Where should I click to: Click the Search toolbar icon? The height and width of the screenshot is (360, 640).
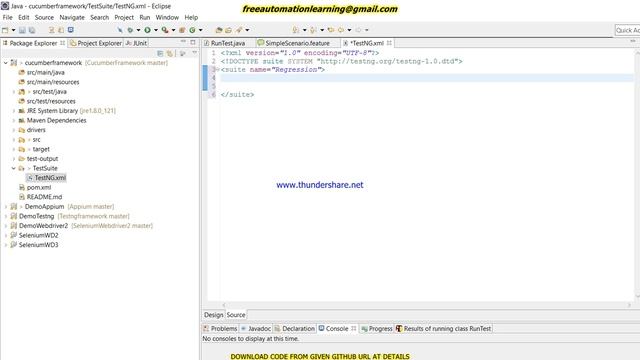(x=238, y=30)
